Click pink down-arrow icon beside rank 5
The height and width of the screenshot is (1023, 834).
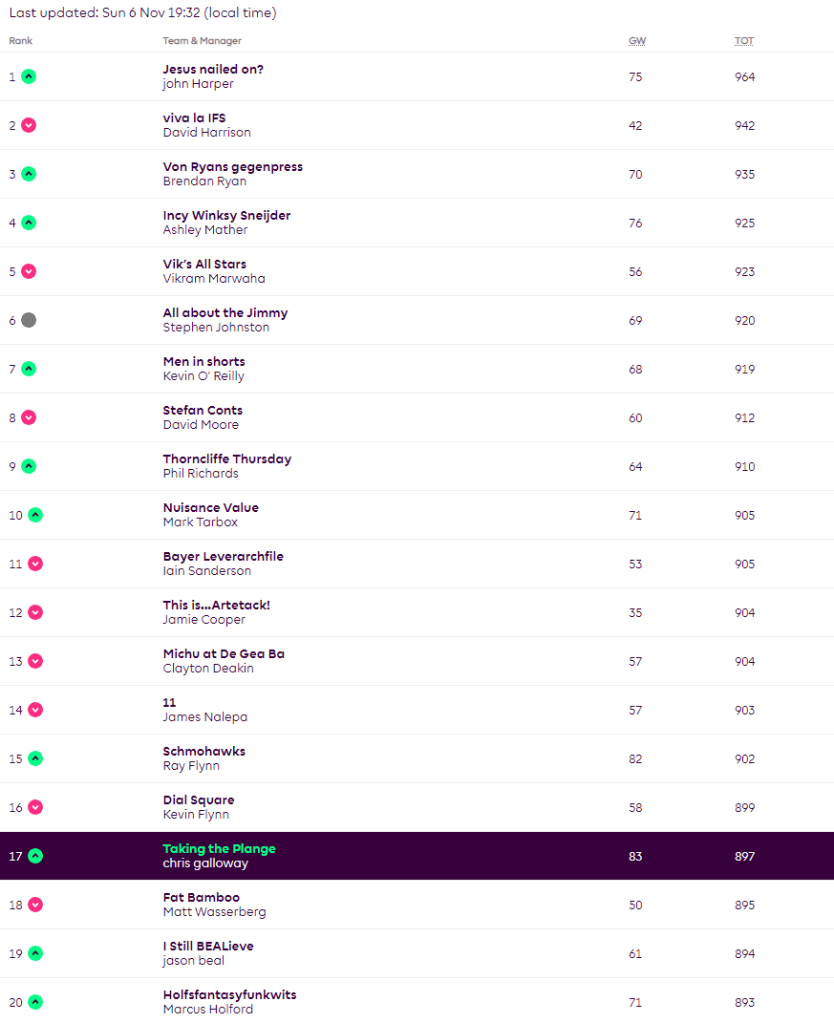pos(29,271)
